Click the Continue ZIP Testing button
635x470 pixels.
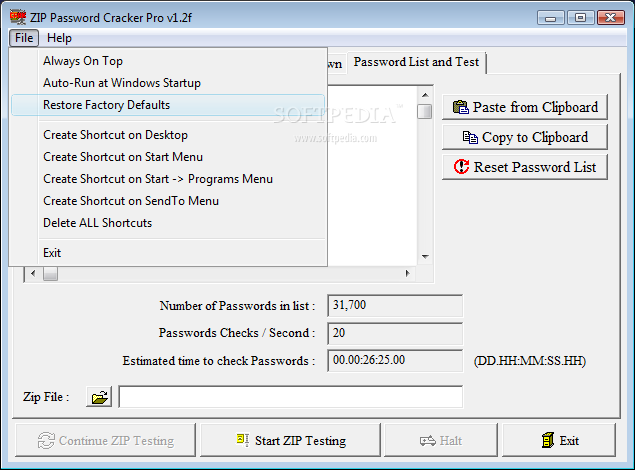106,440
